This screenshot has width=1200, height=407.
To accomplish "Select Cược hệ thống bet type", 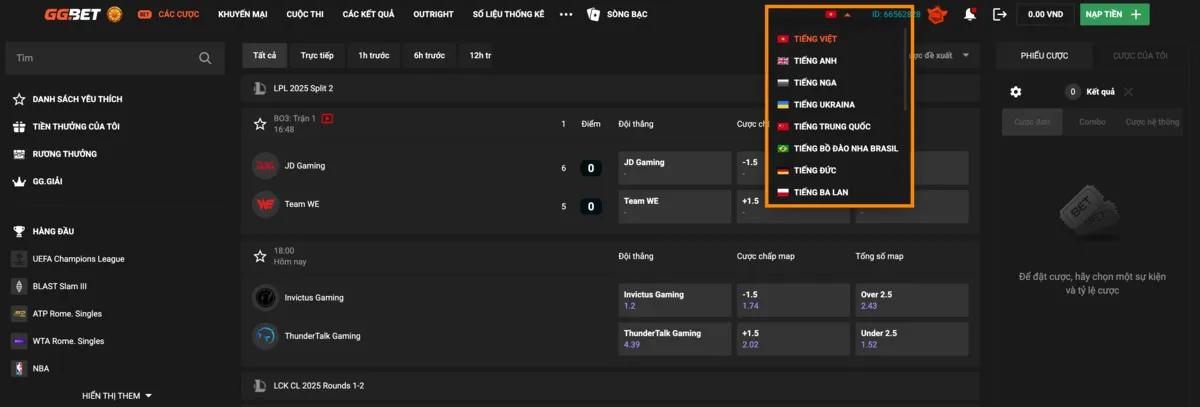I will 1152,121.
